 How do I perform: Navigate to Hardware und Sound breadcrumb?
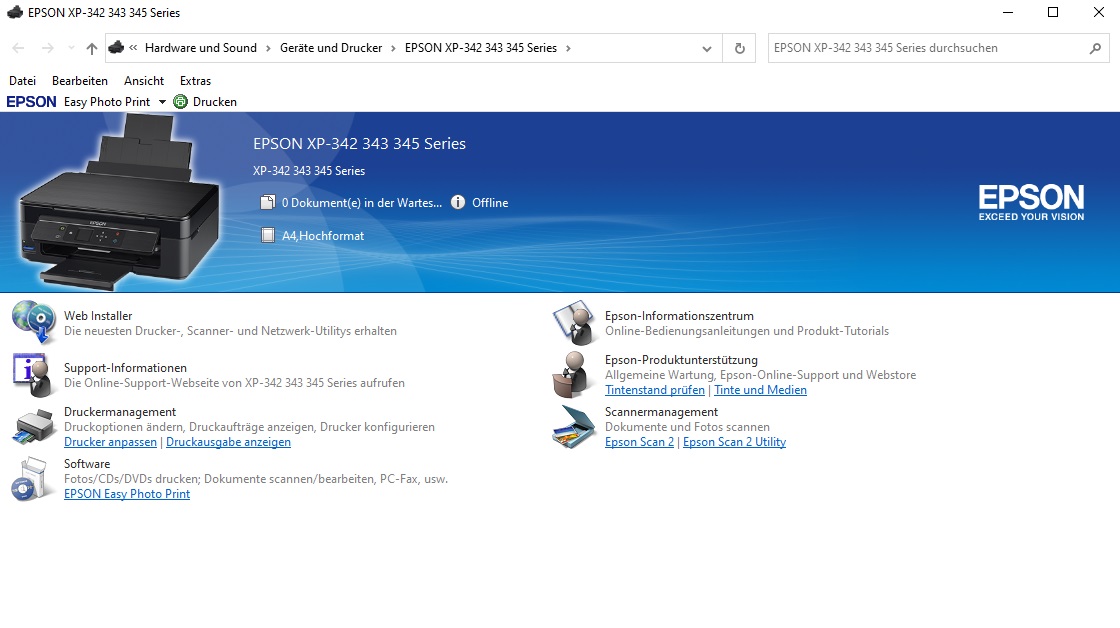201,48
